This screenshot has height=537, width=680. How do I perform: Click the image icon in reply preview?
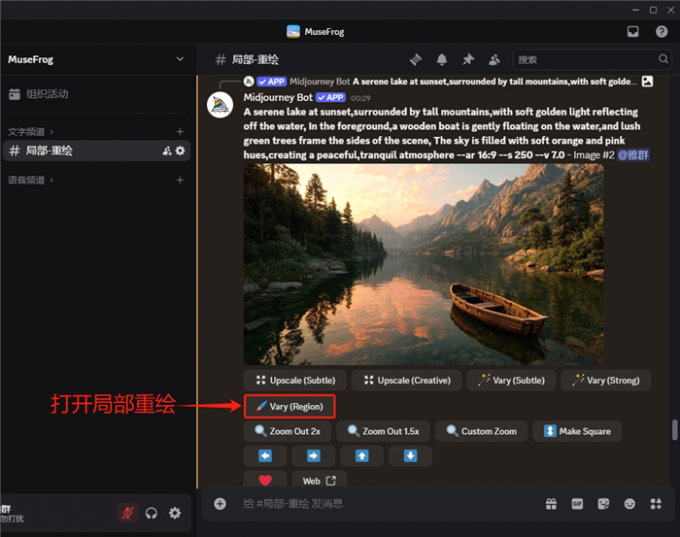coord(647,81)
